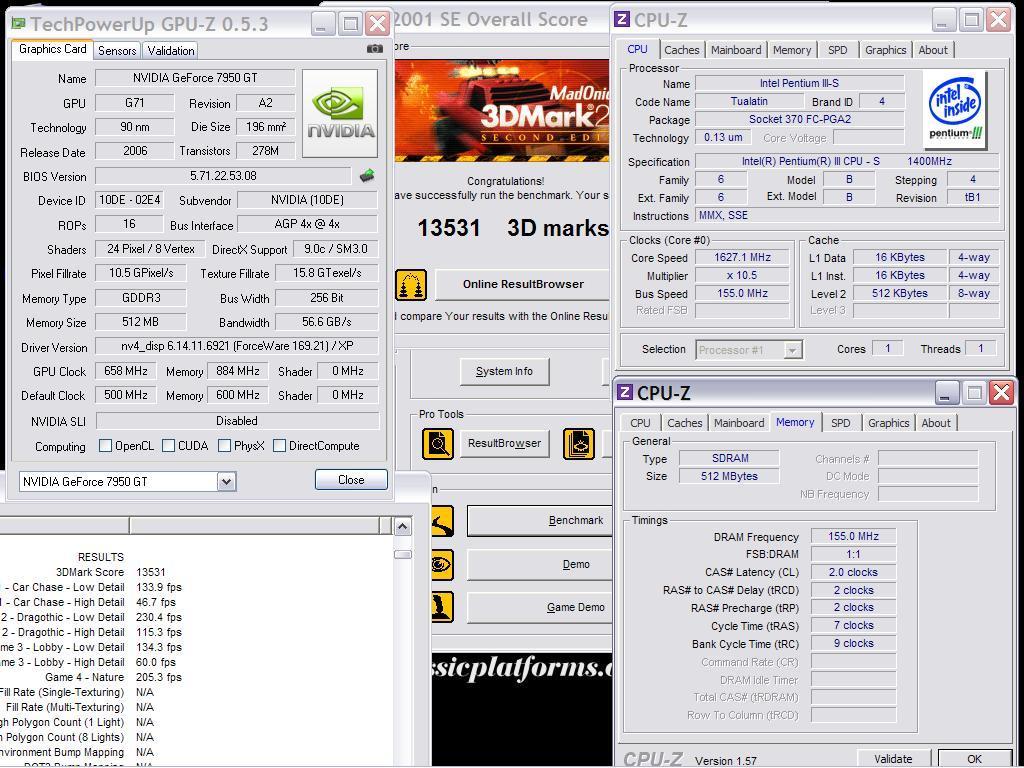Toggle the DirectCompute checkbox
This screenshot has width=1024, height=768.
pos(279,446)
